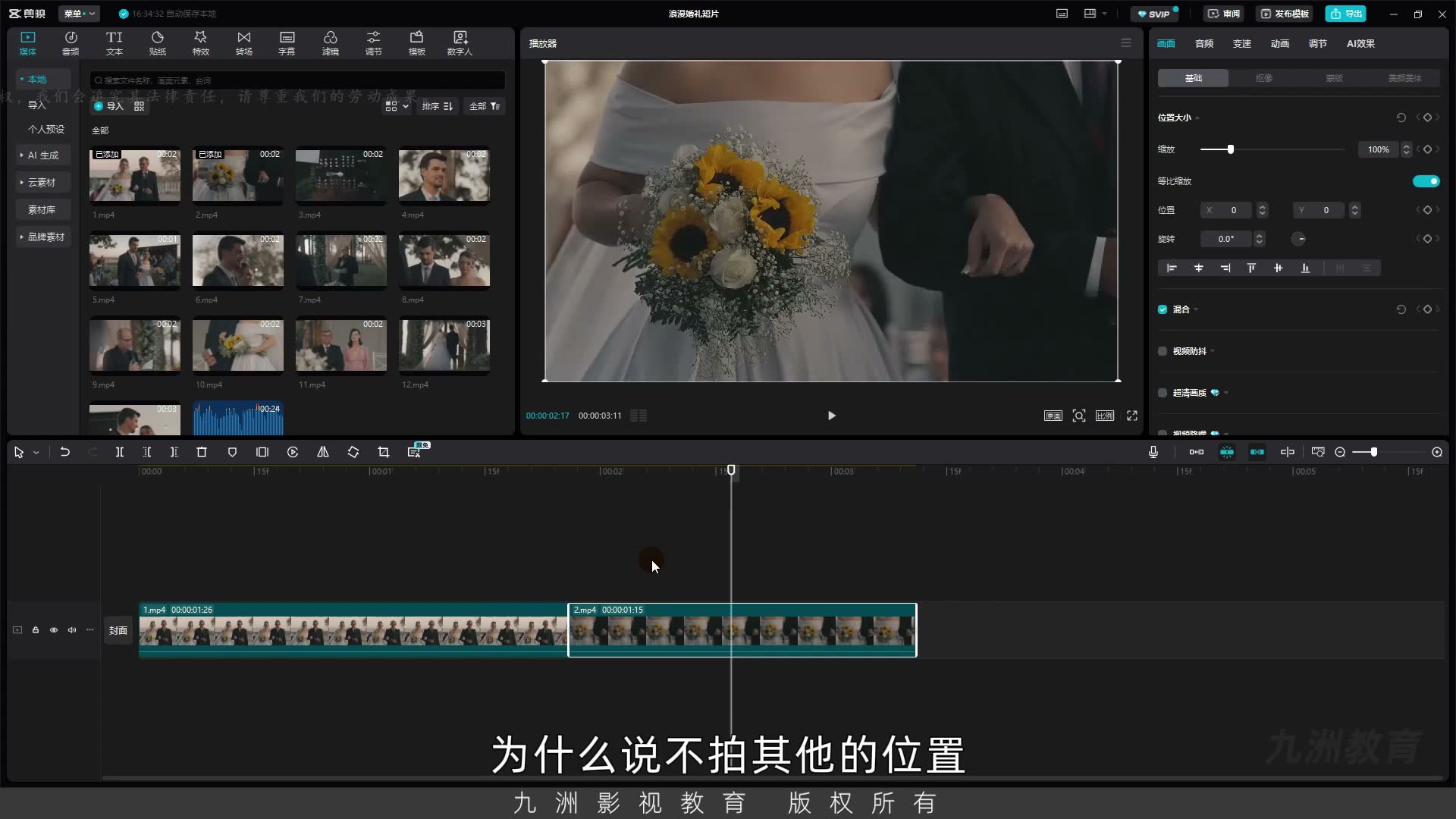Viewport: 1456px width, 819px height.
Task: Click the 审阅 review button
Action: [x=1224, y=14]
